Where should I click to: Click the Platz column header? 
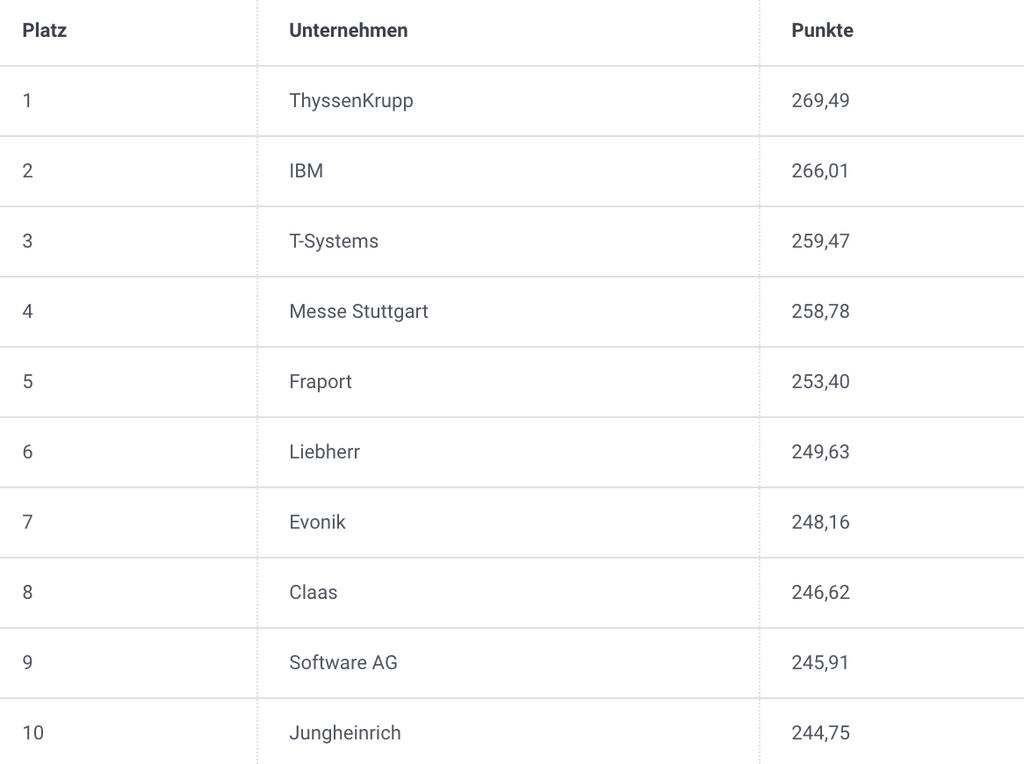pos(44,30)
